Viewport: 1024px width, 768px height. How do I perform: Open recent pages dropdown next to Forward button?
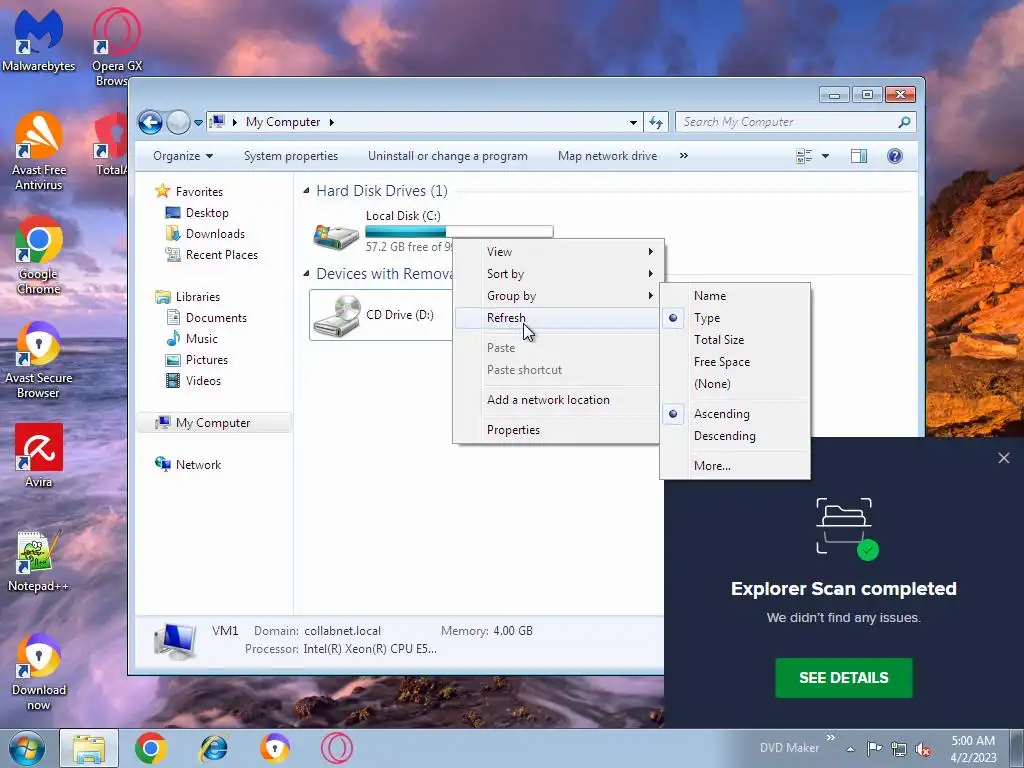(x=198, y=123)
